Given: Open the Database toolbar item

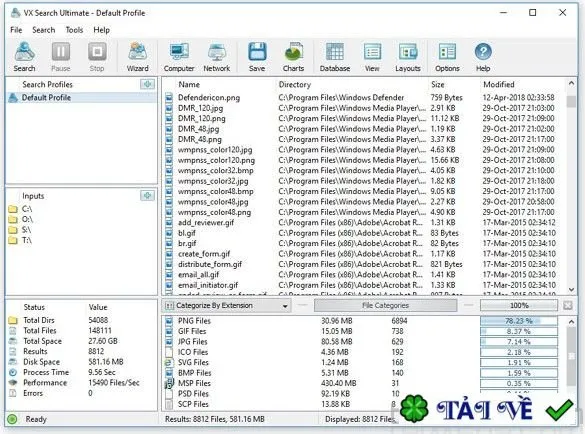Looking at the screenshot, I should coord(335,57).
